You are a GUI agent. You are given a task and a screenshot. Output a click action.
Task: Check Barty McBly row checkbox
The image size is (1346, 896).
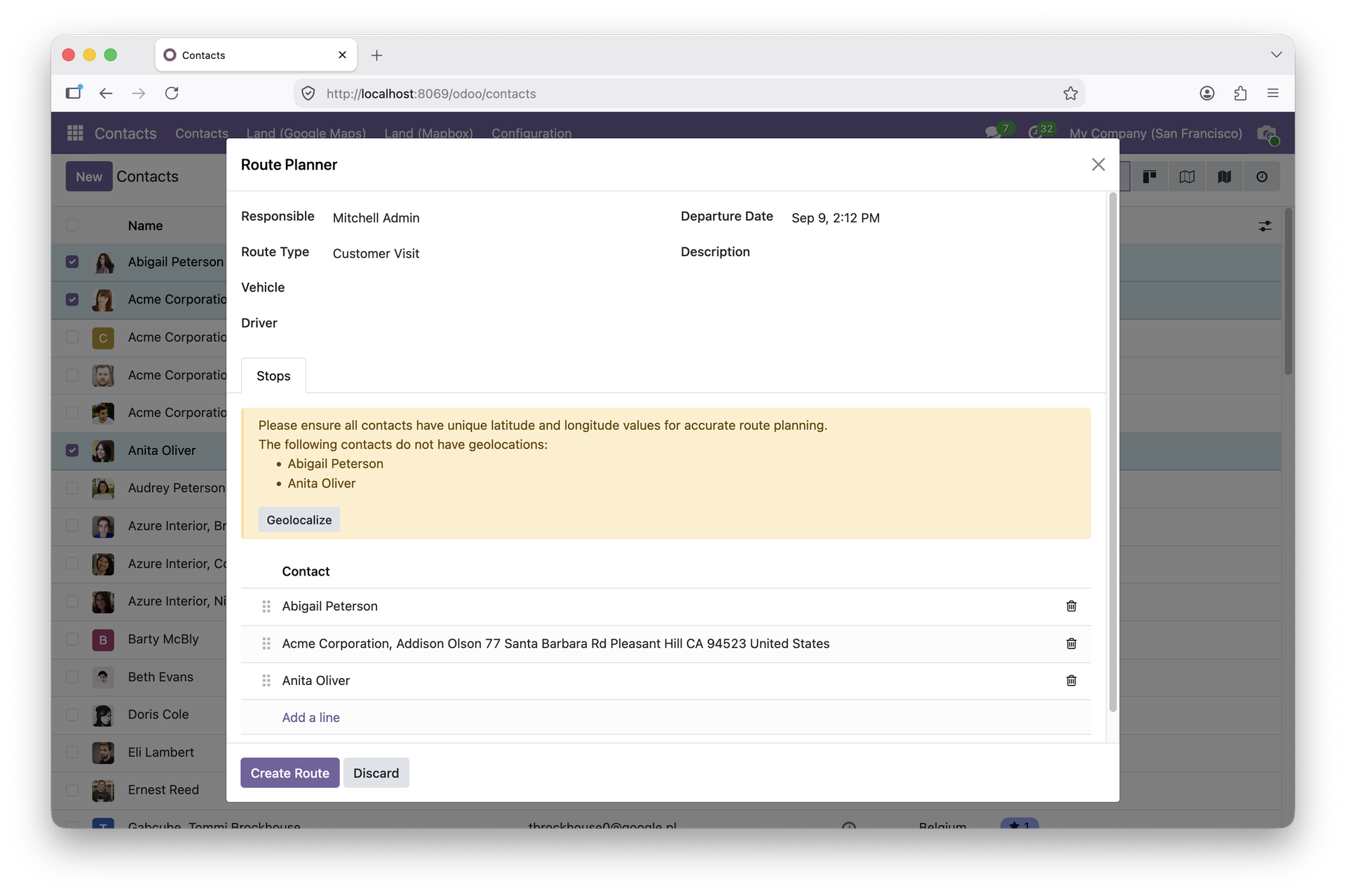[72, 639]
